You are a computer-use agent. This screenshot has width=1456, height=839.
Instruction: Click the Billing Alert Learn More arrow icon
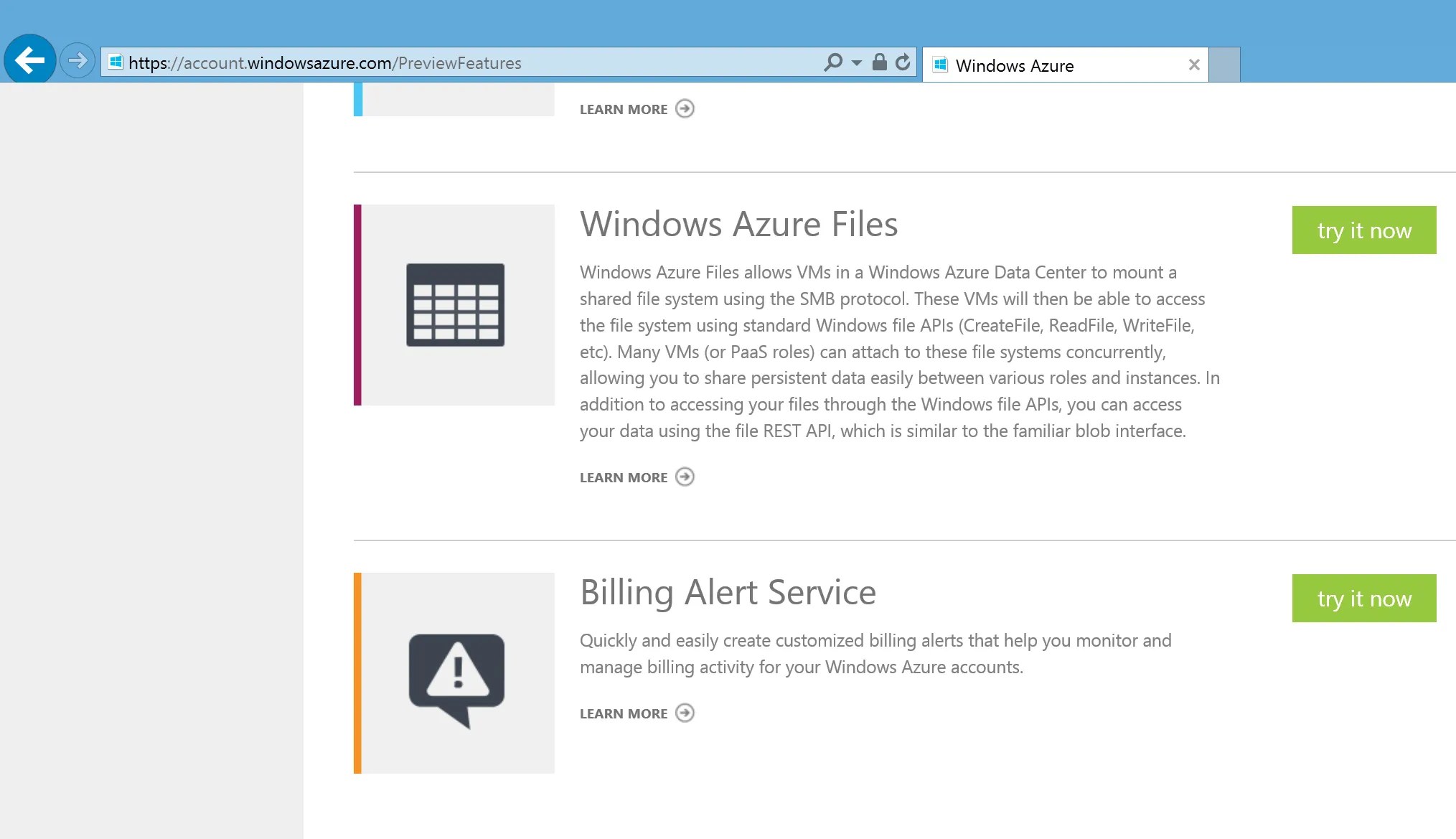click(x=685, y=713)
